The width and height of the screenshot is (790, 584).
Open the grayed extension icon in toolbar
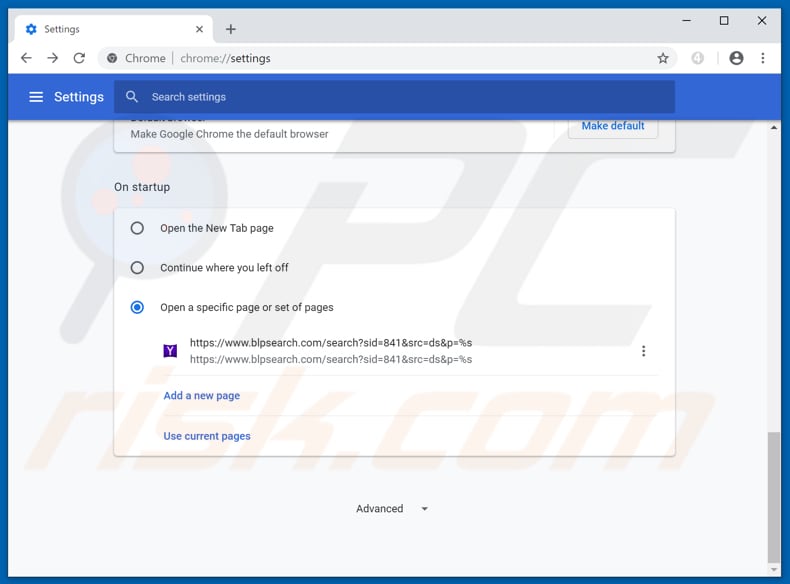point(697,58)
